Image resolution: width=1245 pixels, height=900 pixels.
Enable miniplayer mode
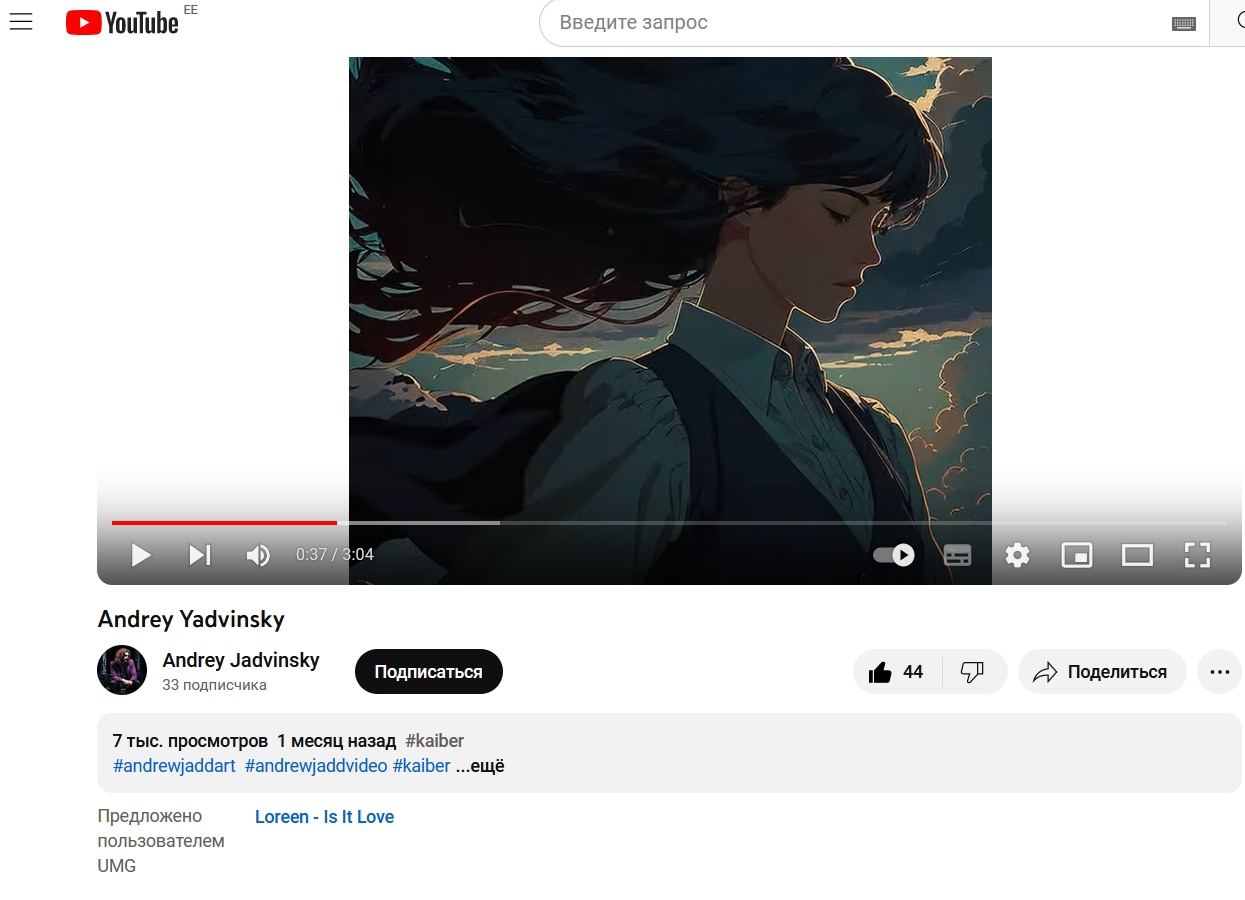pyautogui.click(x=1077, y=555)
